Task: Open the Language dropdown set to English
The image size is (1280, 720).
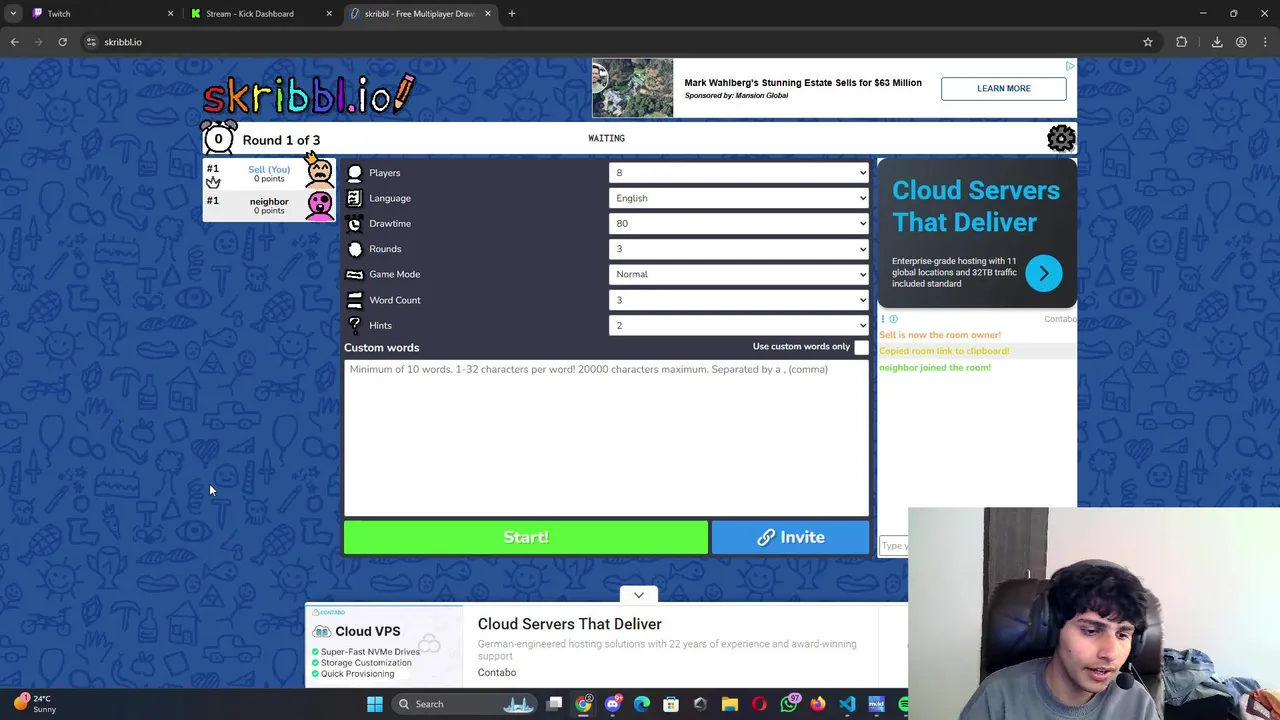Action: pyautogui.click(x=739, y=198)
